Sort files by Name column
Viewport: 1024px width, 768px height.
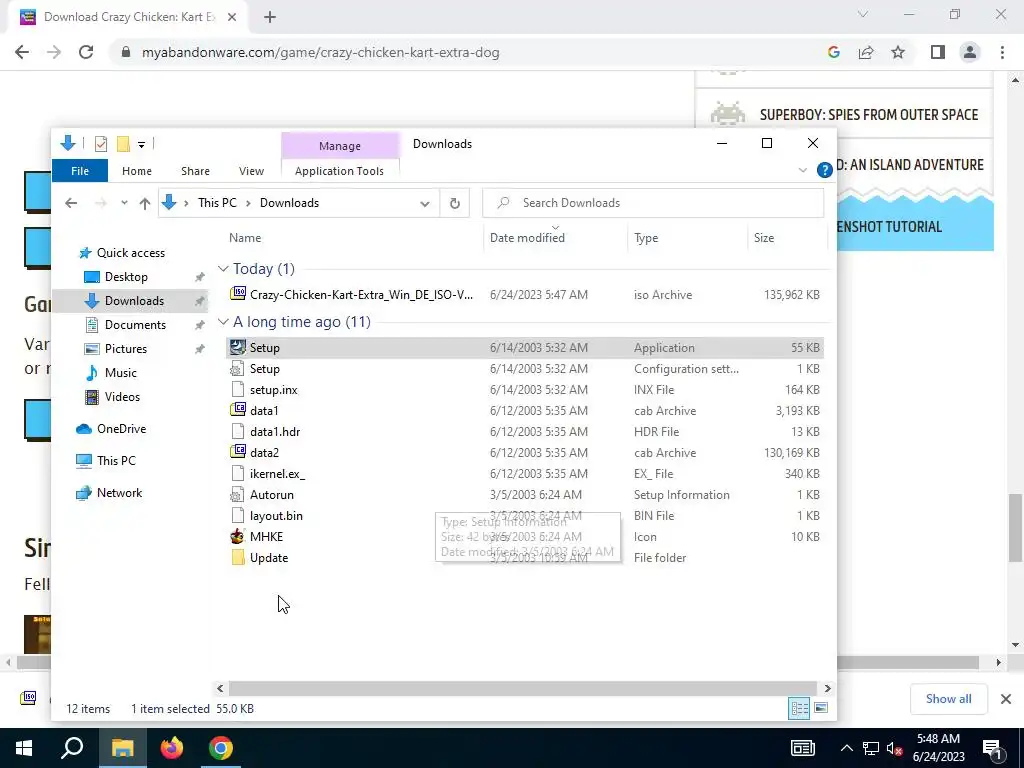click(x=353, y=238)
